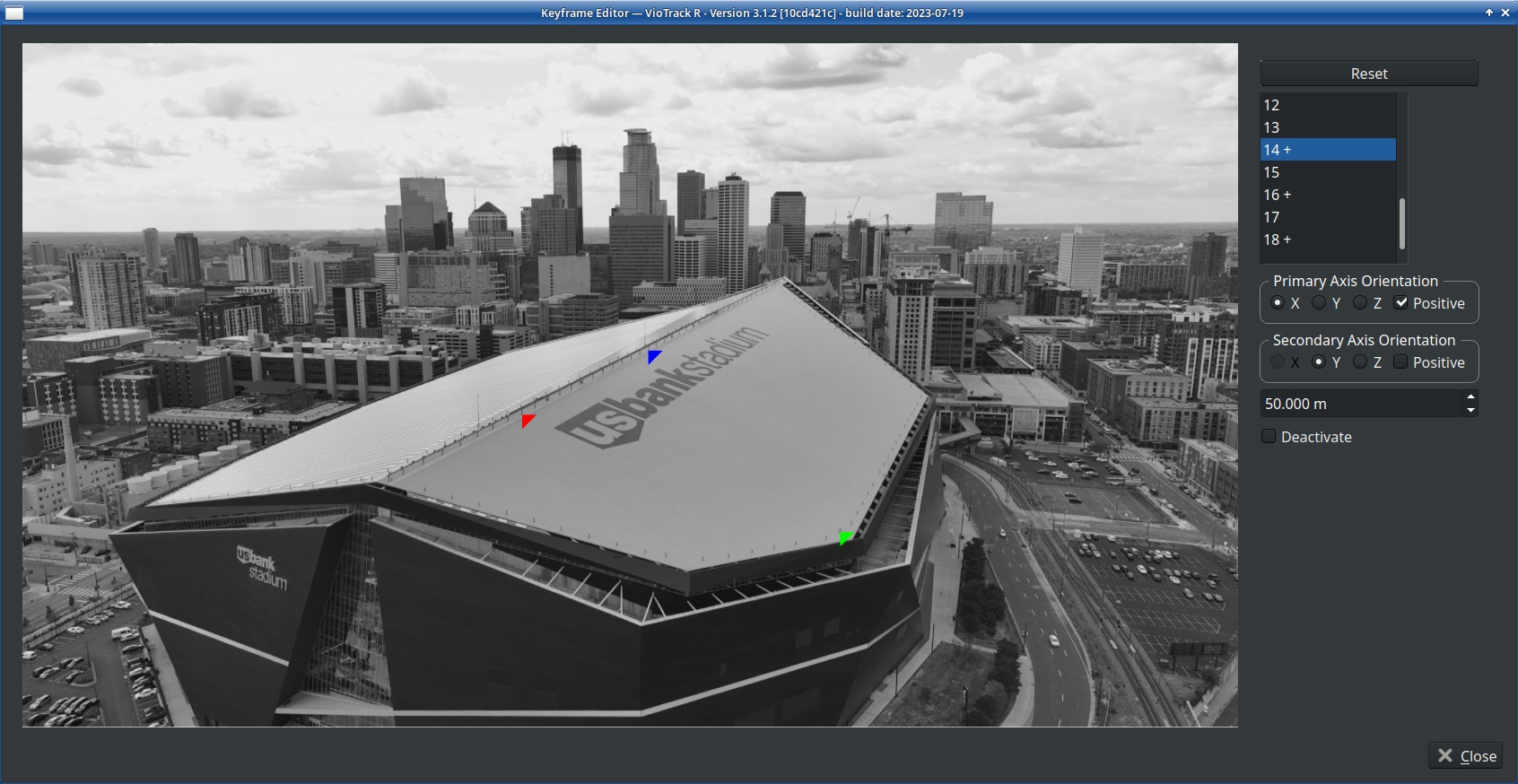Set Secondary Axis Orientation to Z

point(1360,362)
